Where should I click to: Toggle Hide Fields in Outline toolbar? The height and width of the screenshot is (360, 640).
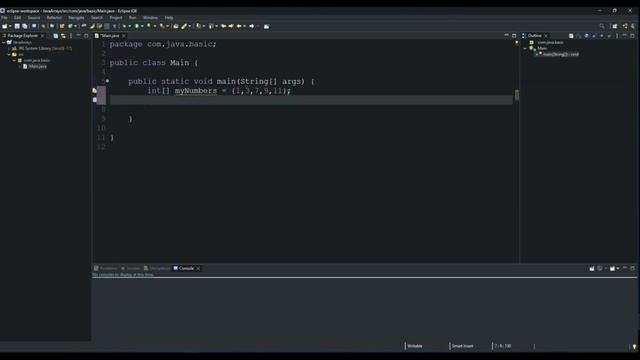click(x=587, y=36)
